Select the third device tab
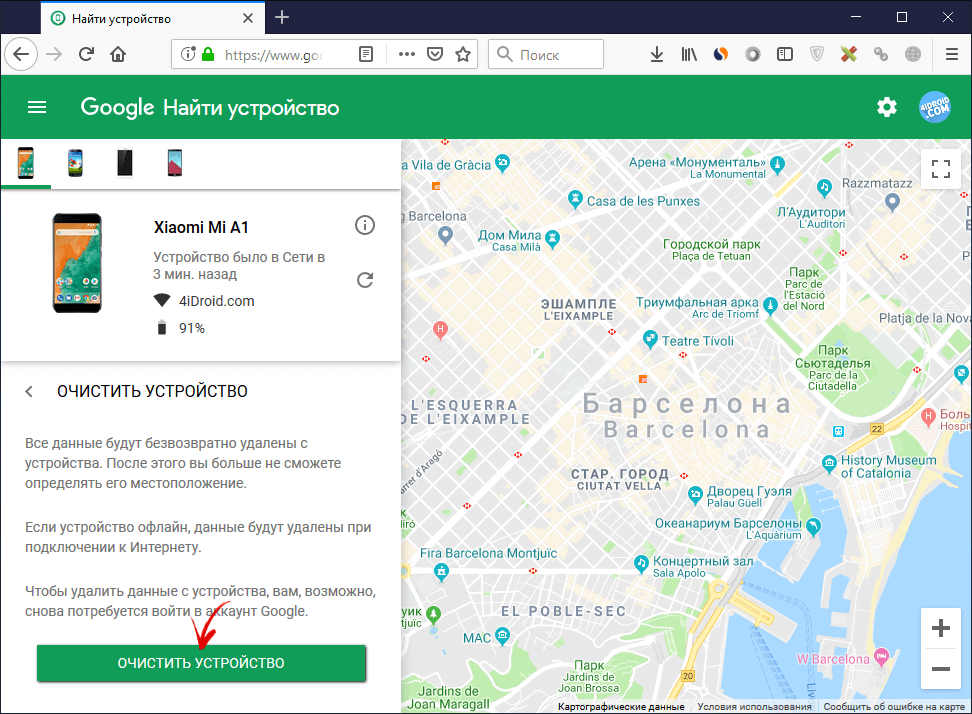 124,163
